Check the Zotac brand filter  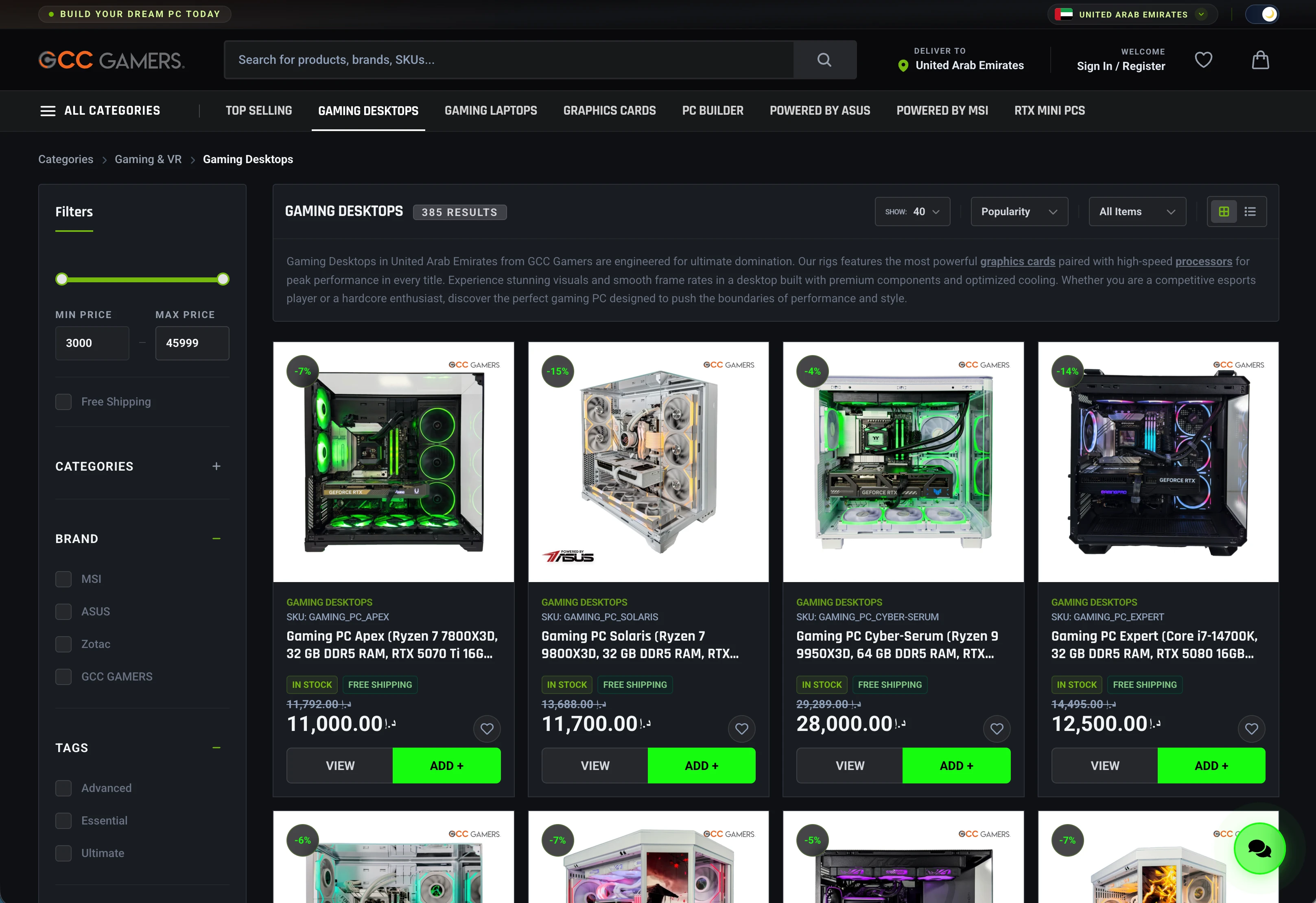pos(63,644)
